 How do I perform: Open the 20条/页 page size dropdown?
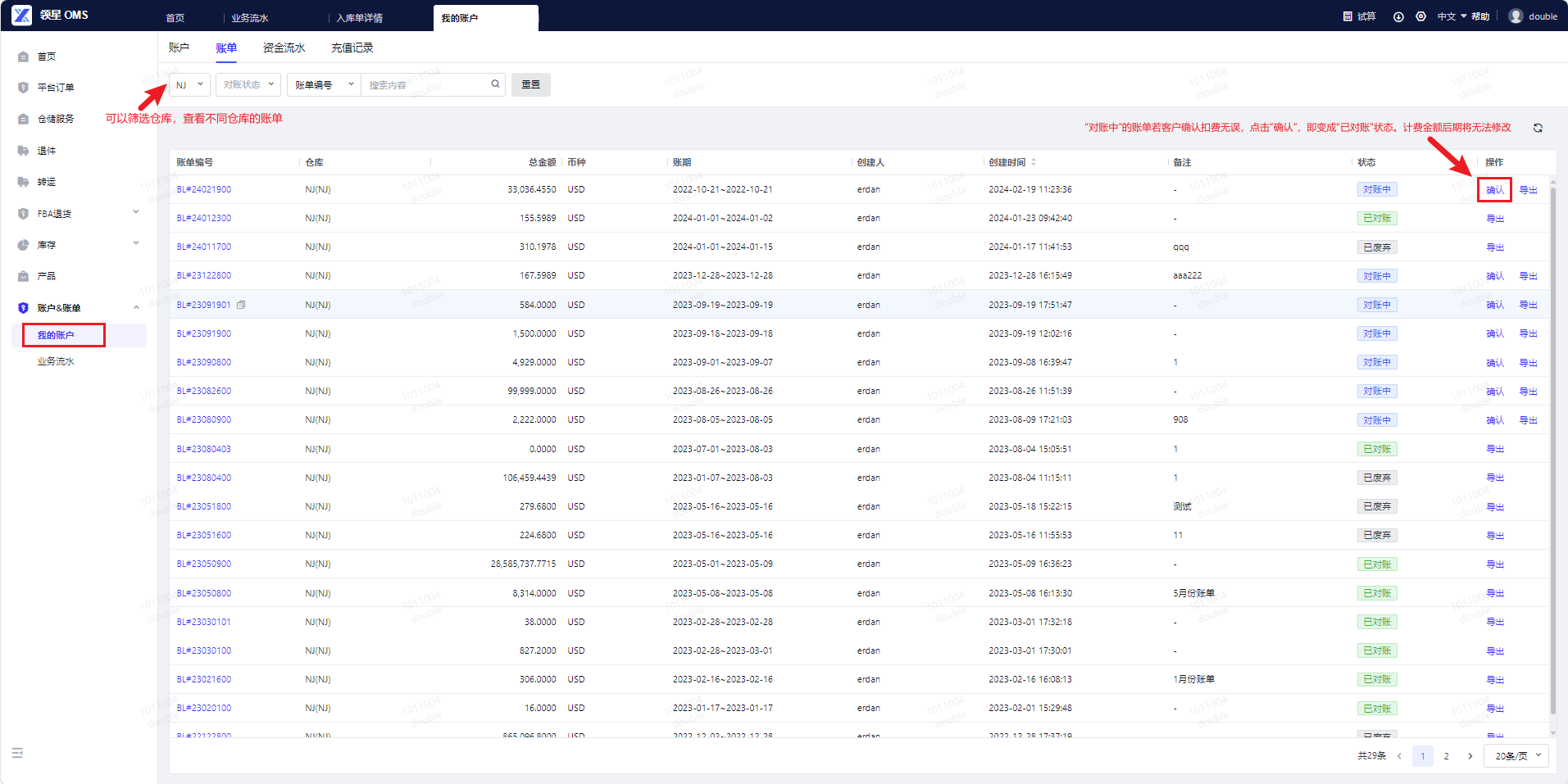pyautogui.click(x=1516, y=756)
